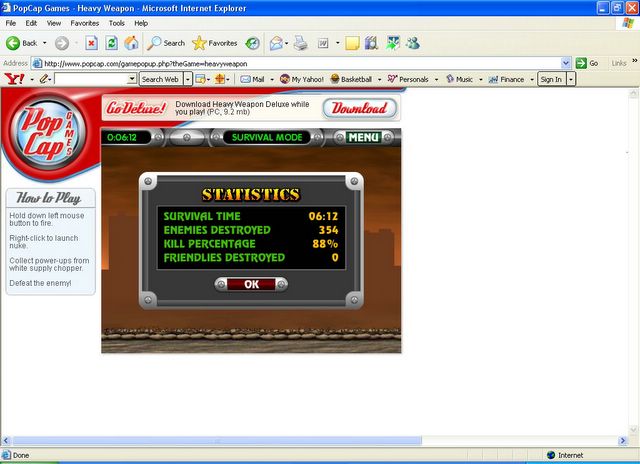Screen dimensions: 640x464
Task: Open the History clock icon
Action: pos(253,43)
